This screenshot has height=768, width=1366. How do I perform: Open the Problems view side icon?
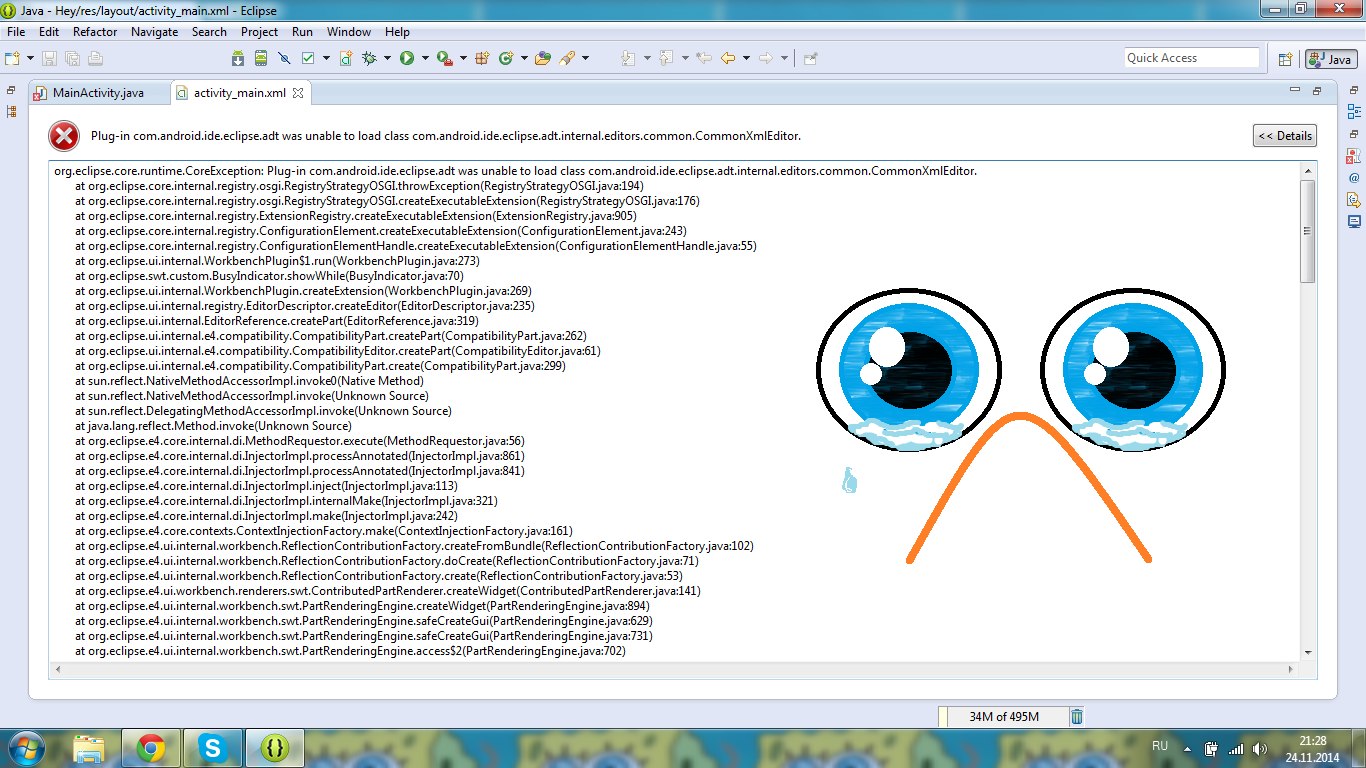(x=1354, y=156)
